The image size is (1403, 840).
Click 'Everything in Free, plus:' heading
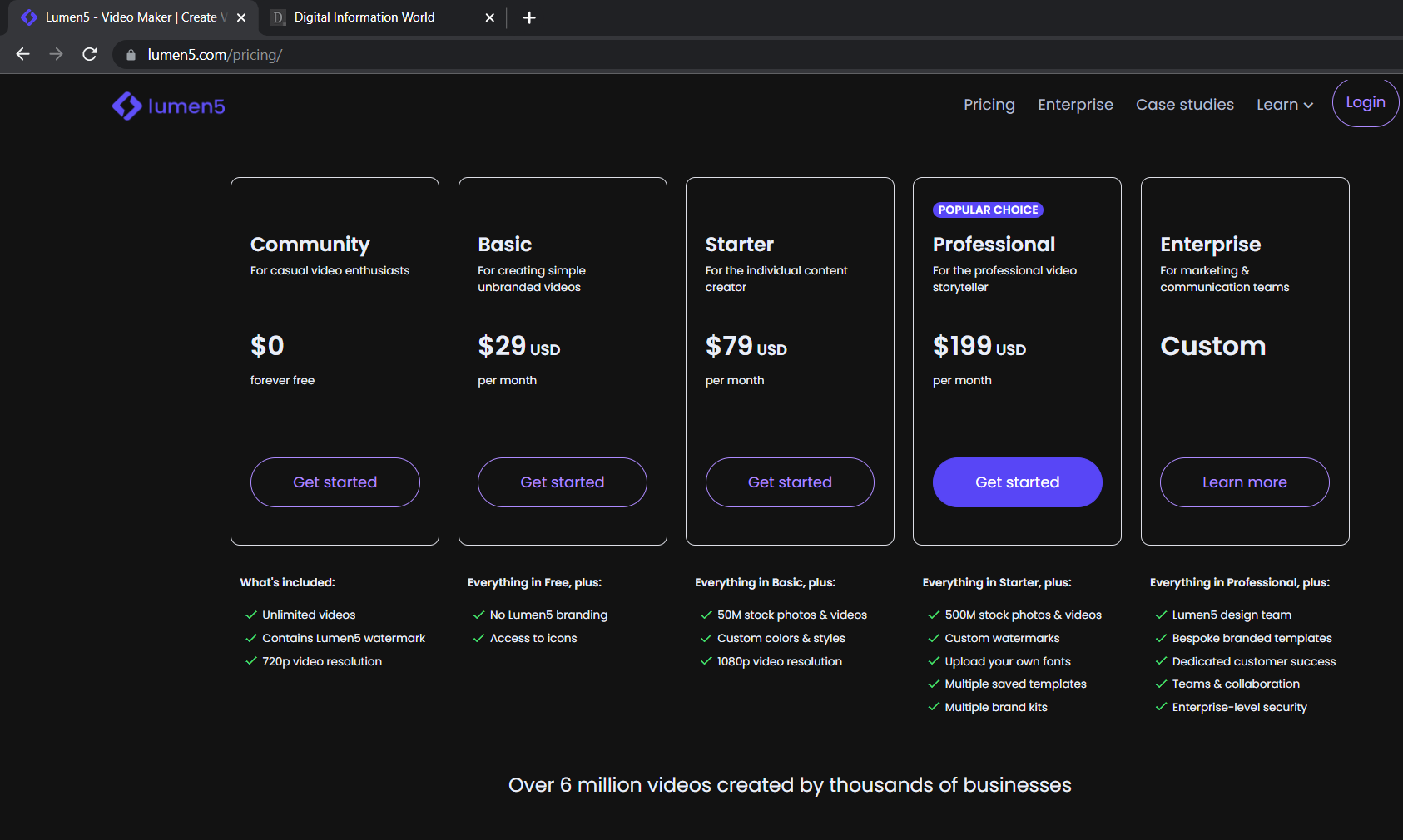tap(534, 582)
